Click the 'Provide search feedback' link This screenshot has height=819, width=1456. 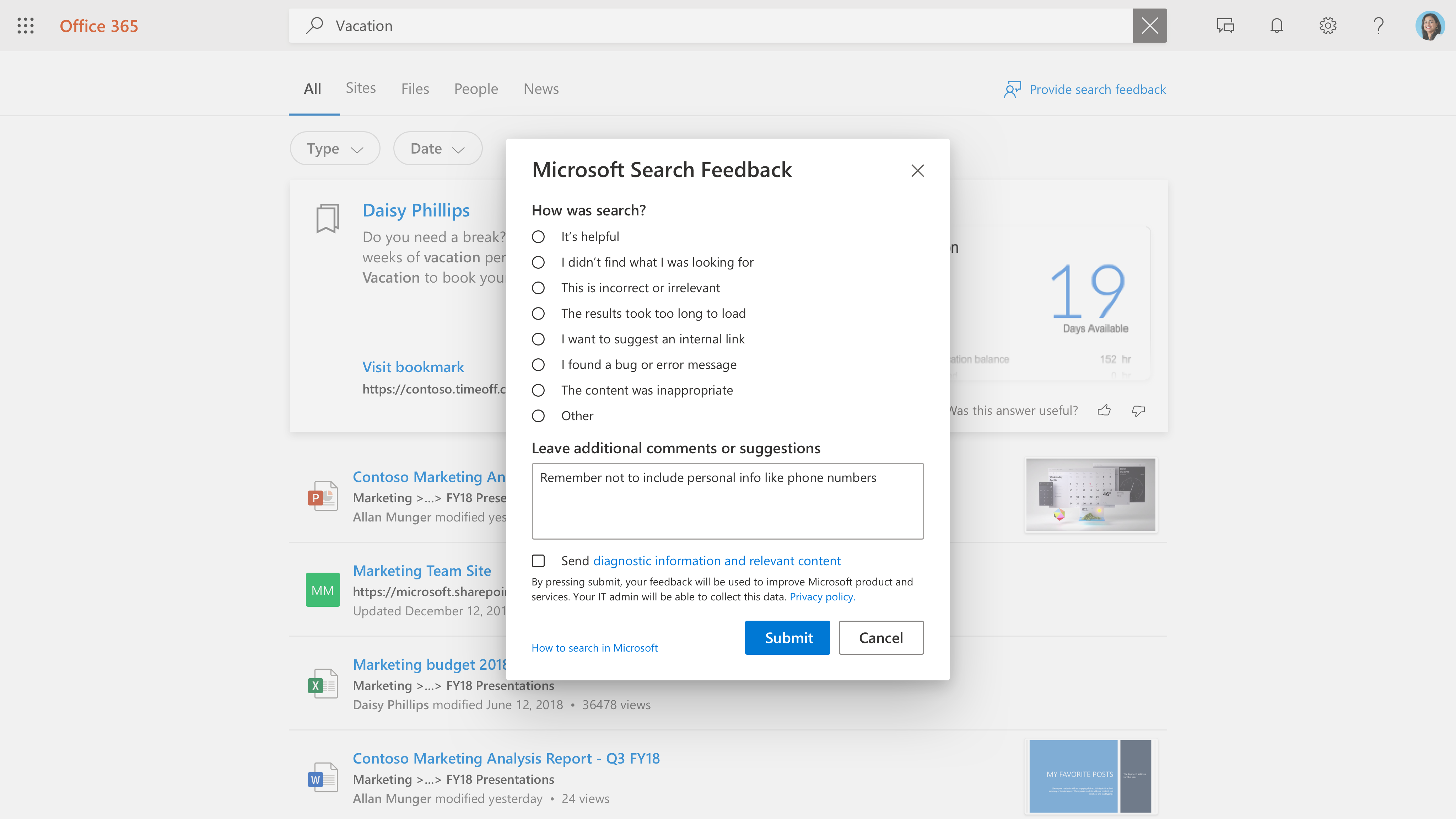1085,89
